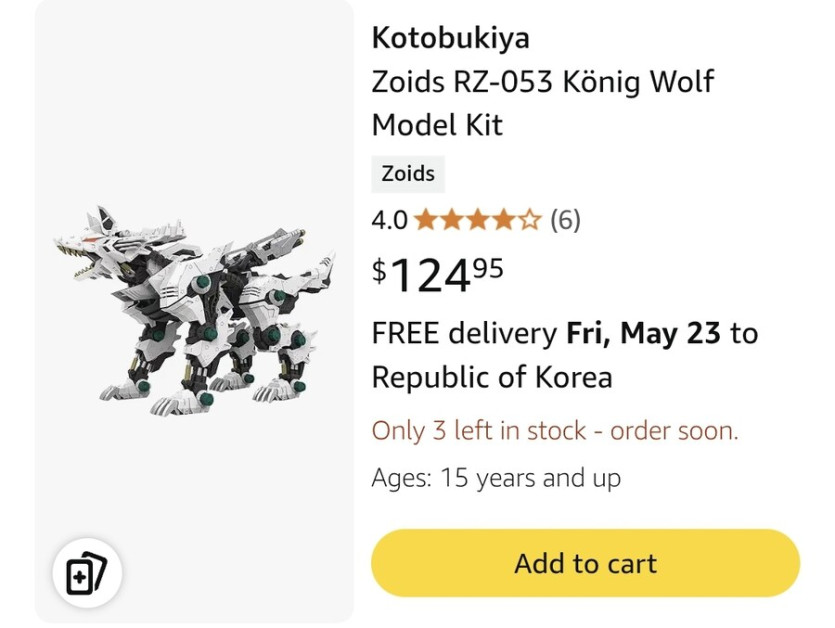Select the Zoids category tag

pos(408,173)
